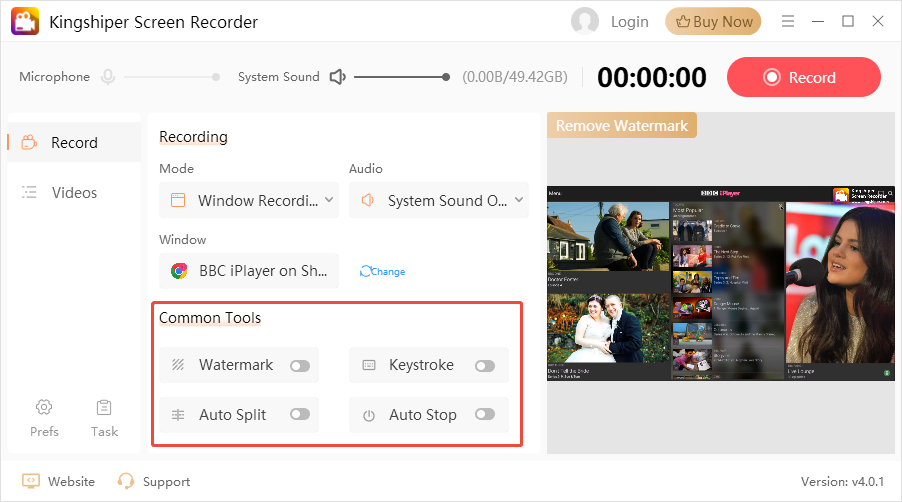Enable the Auto Split switch
The height and width of the screenshot is (502, 902).
coord(300,414)
